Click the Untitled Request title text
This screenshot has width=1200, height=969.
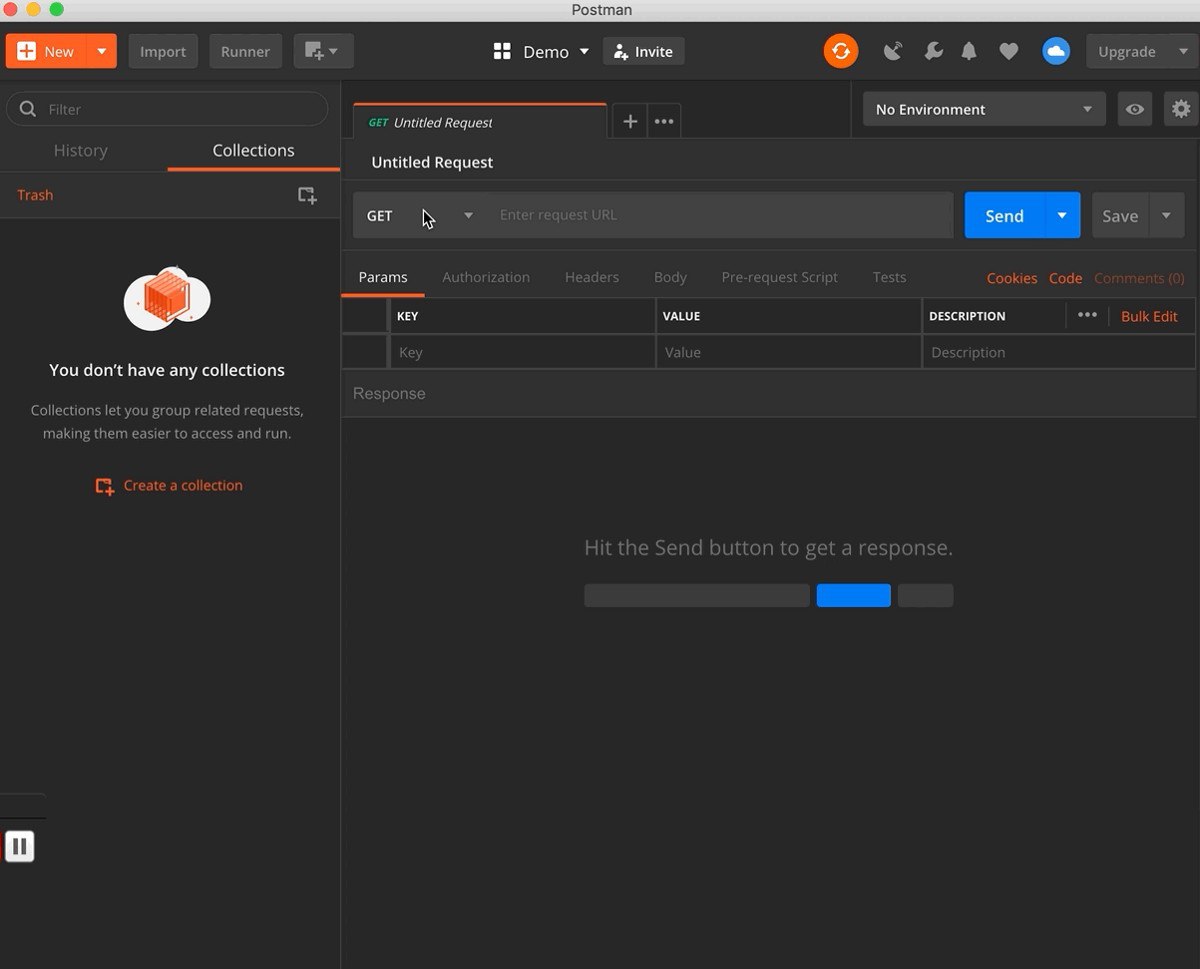pyautogui.click(x=432, y=162)
